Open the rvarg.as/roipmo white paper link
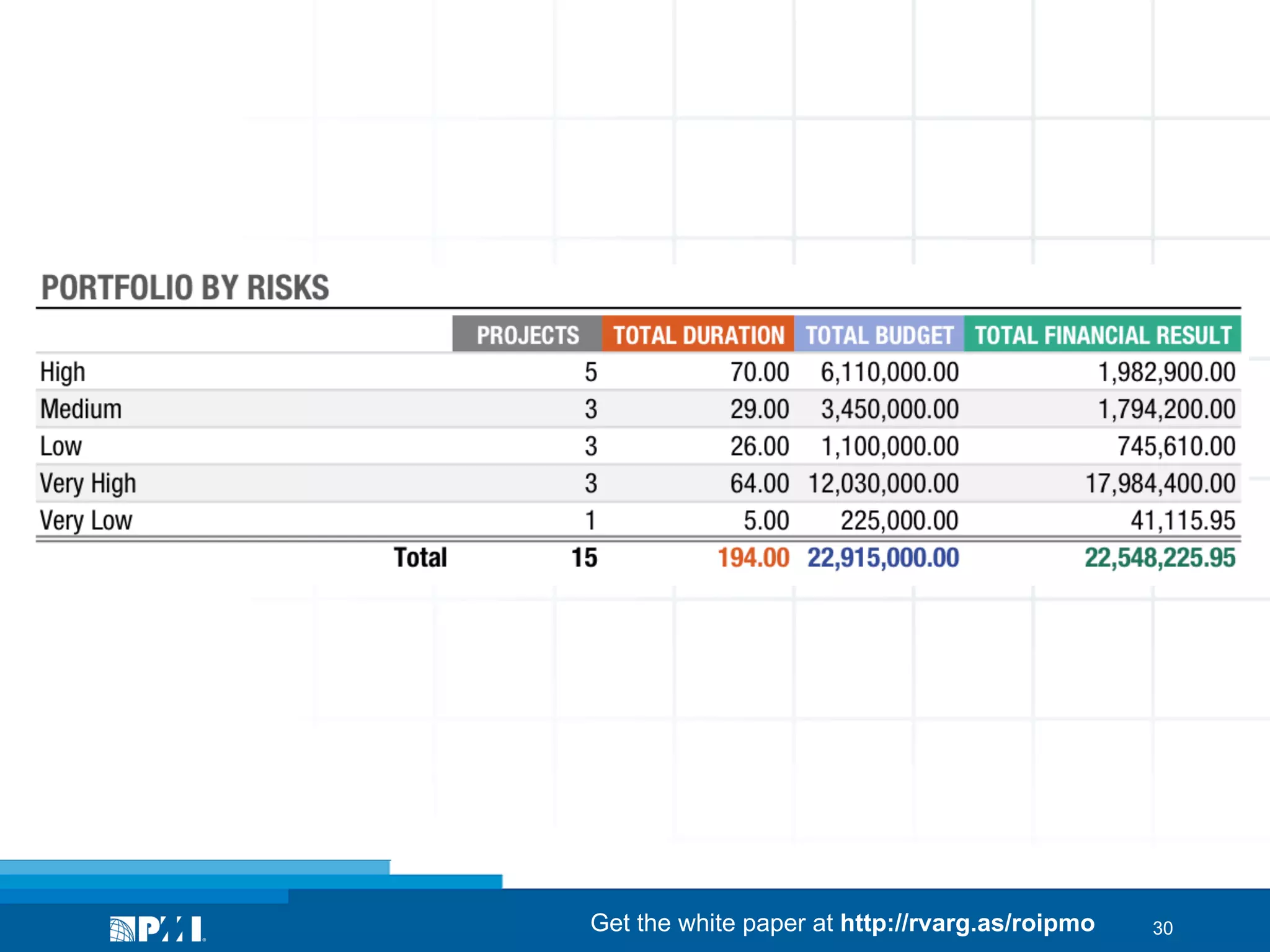Screen dimensions: 1270x952 (967, 923)
